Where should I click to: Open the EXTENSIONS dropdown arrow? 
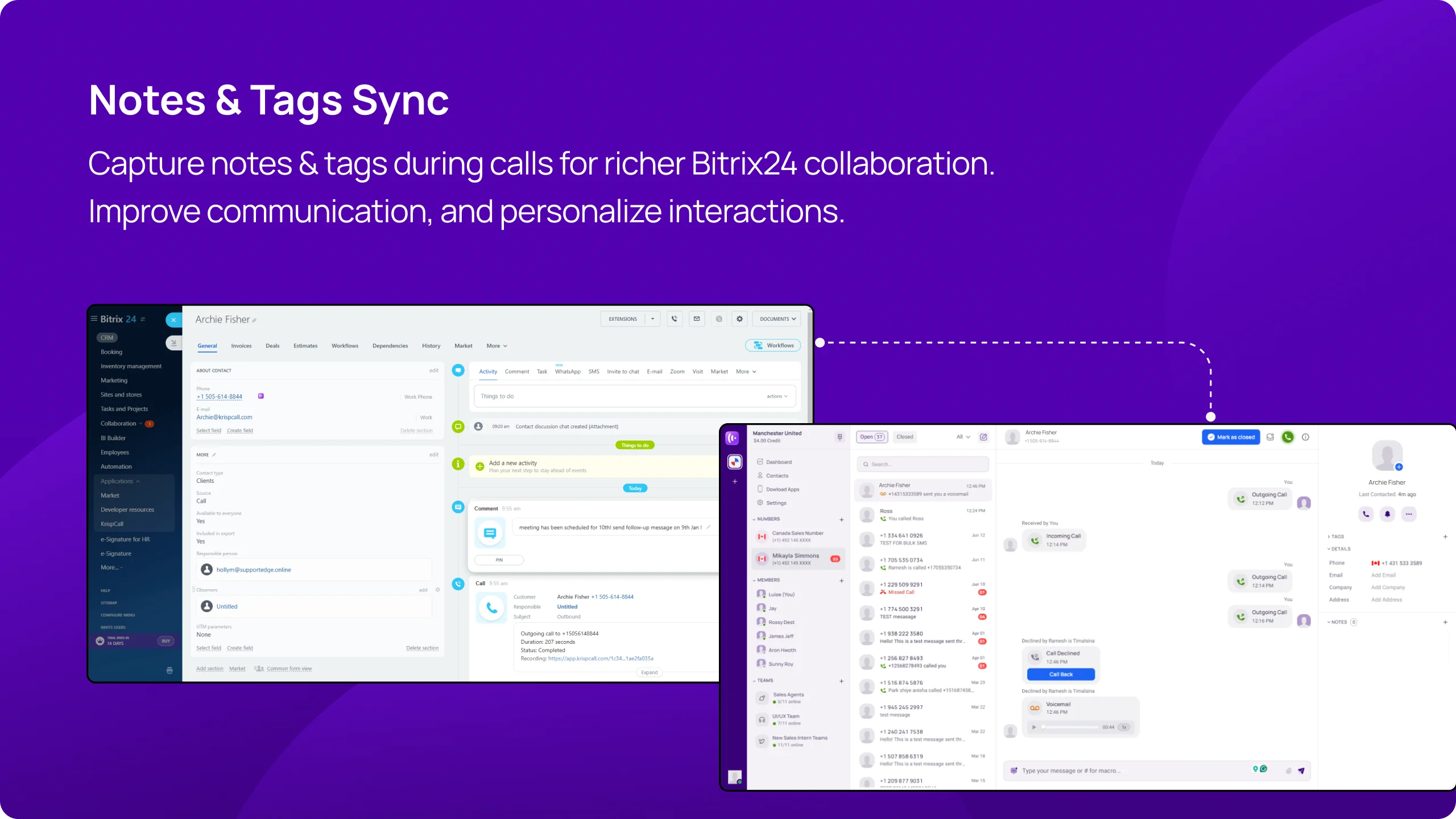pos(652,319)
